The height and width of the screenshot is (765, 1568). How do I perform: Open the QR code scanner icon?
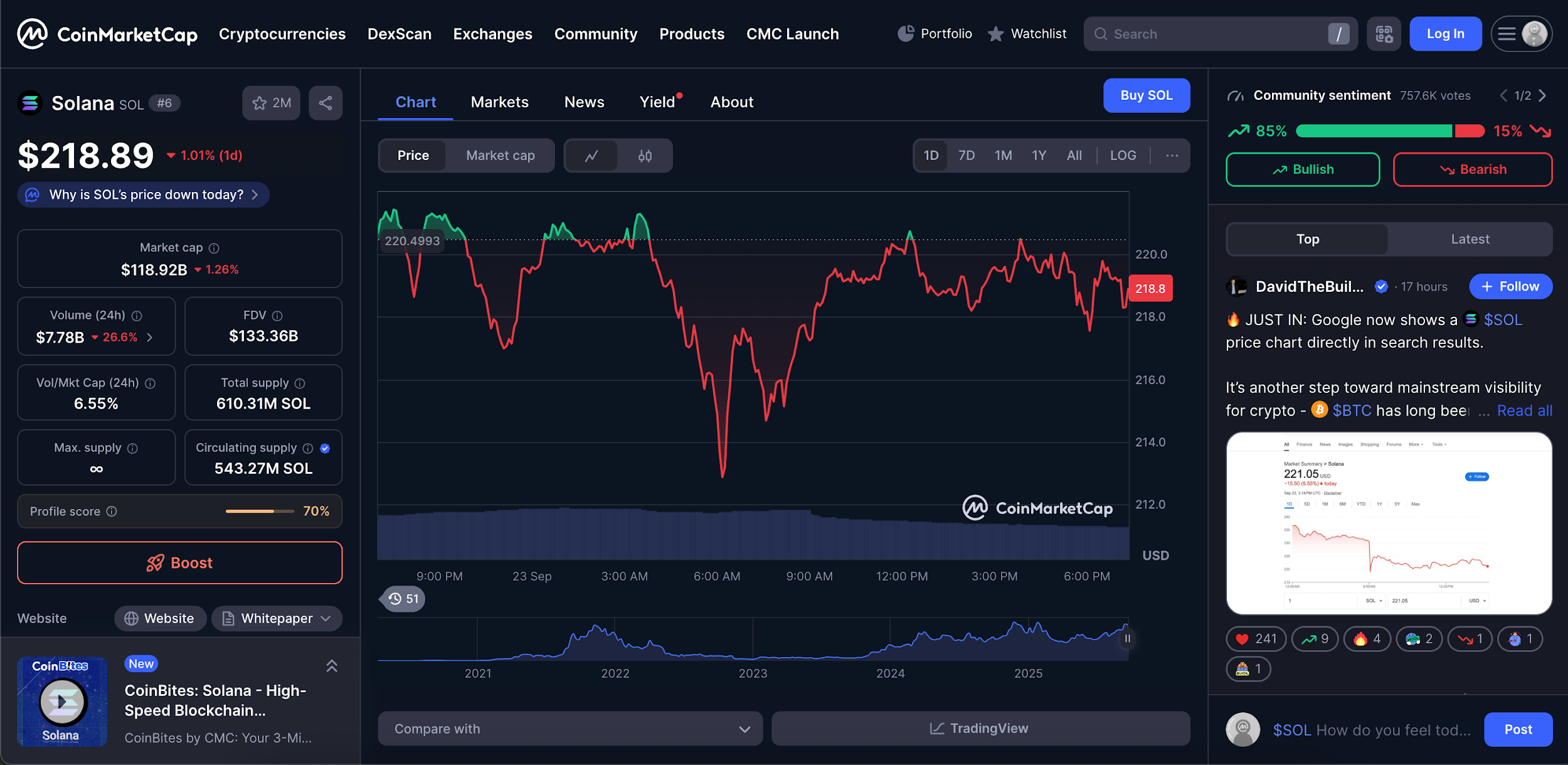click(1384, 34)
